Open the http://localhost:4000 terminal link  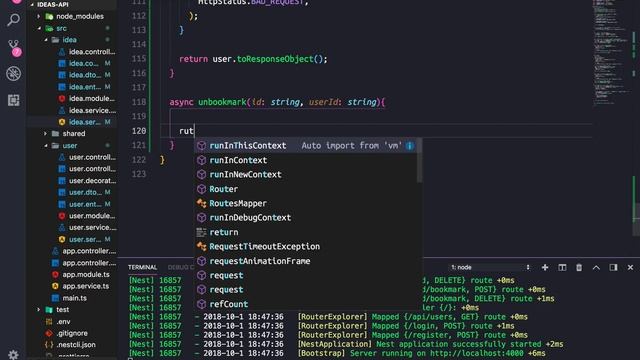[x=477, y=353]
